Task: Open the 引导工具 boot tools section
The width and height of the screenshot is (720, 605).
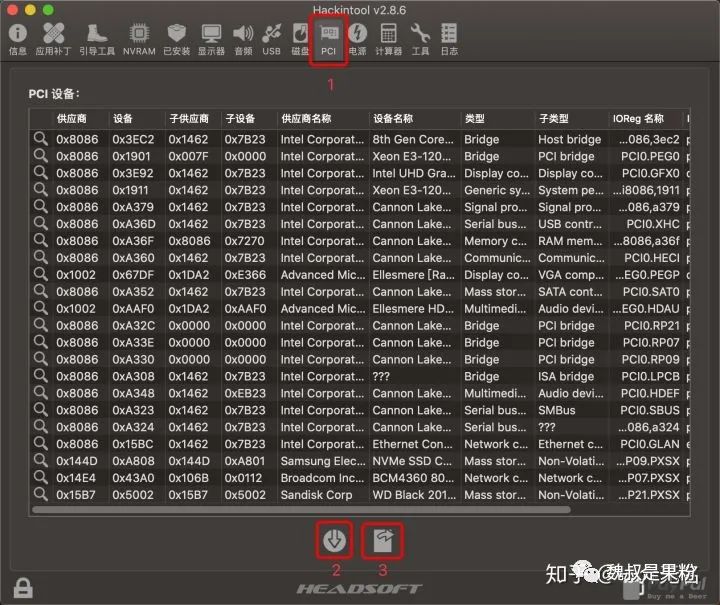Action: (97, 39)
